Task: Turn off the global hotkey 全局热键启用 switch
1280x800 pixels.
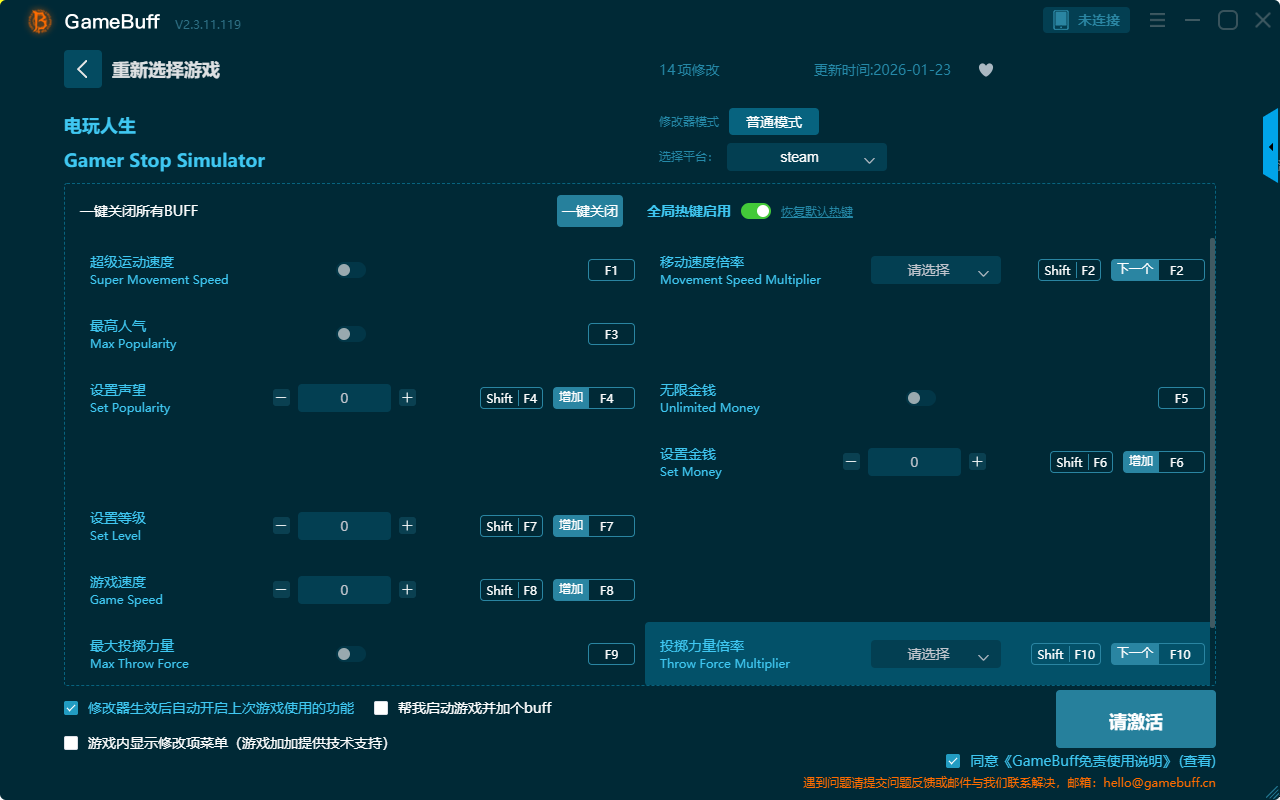Action: [756, 211]
